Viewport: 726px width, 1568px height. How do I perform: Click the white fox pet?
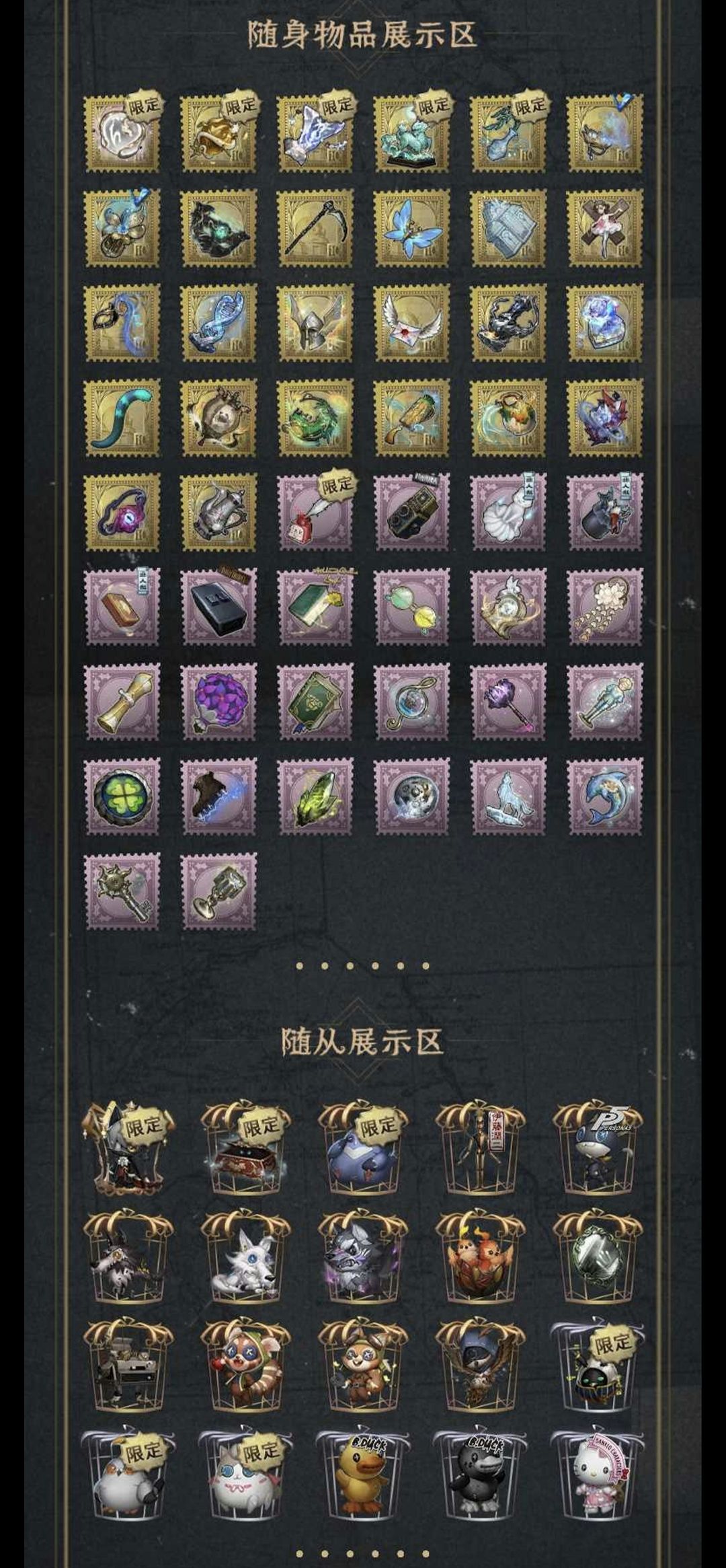tap(245, 1257)
